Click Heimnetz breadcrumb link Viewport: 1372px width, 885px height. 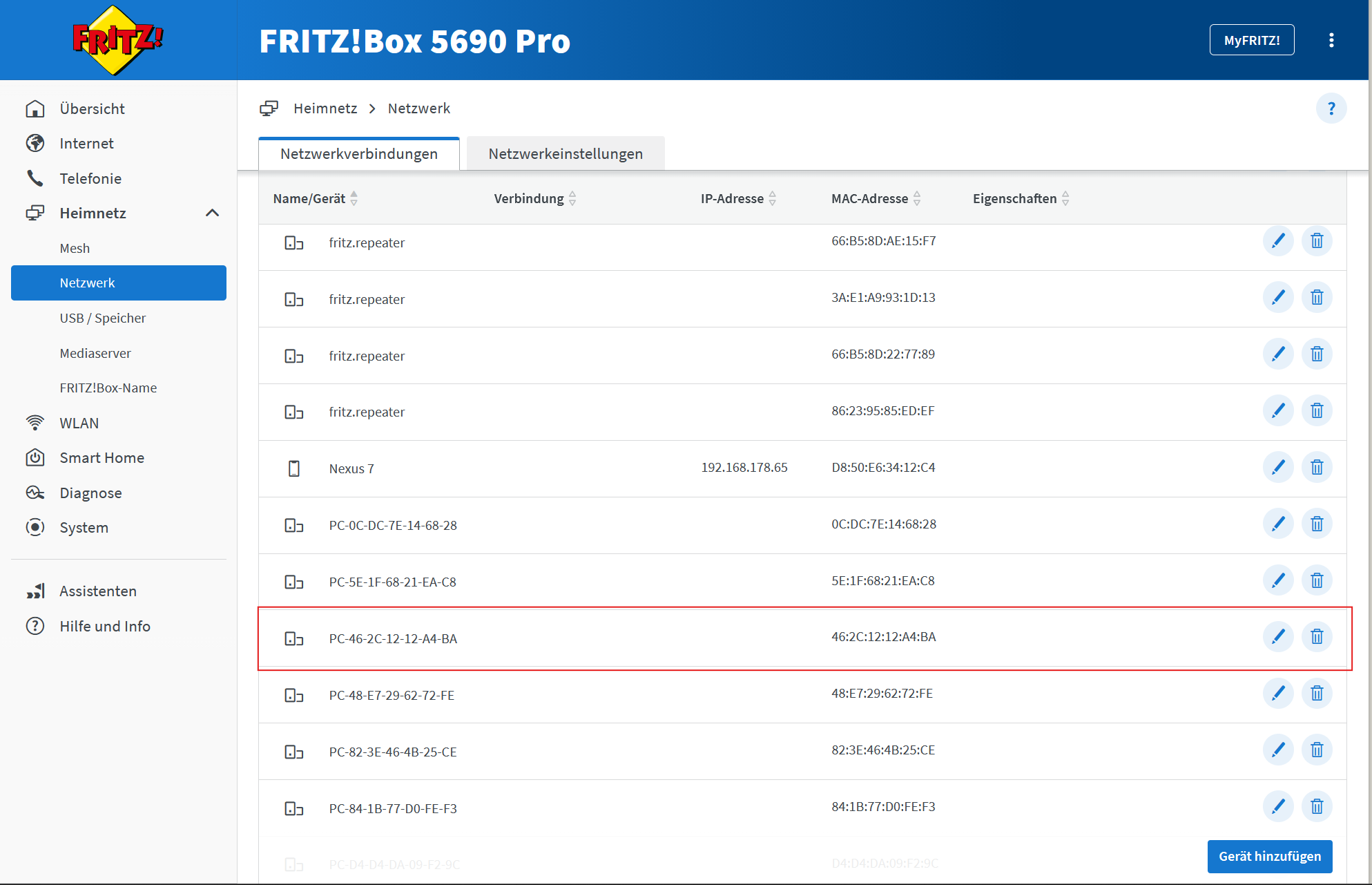click(325, 108)
